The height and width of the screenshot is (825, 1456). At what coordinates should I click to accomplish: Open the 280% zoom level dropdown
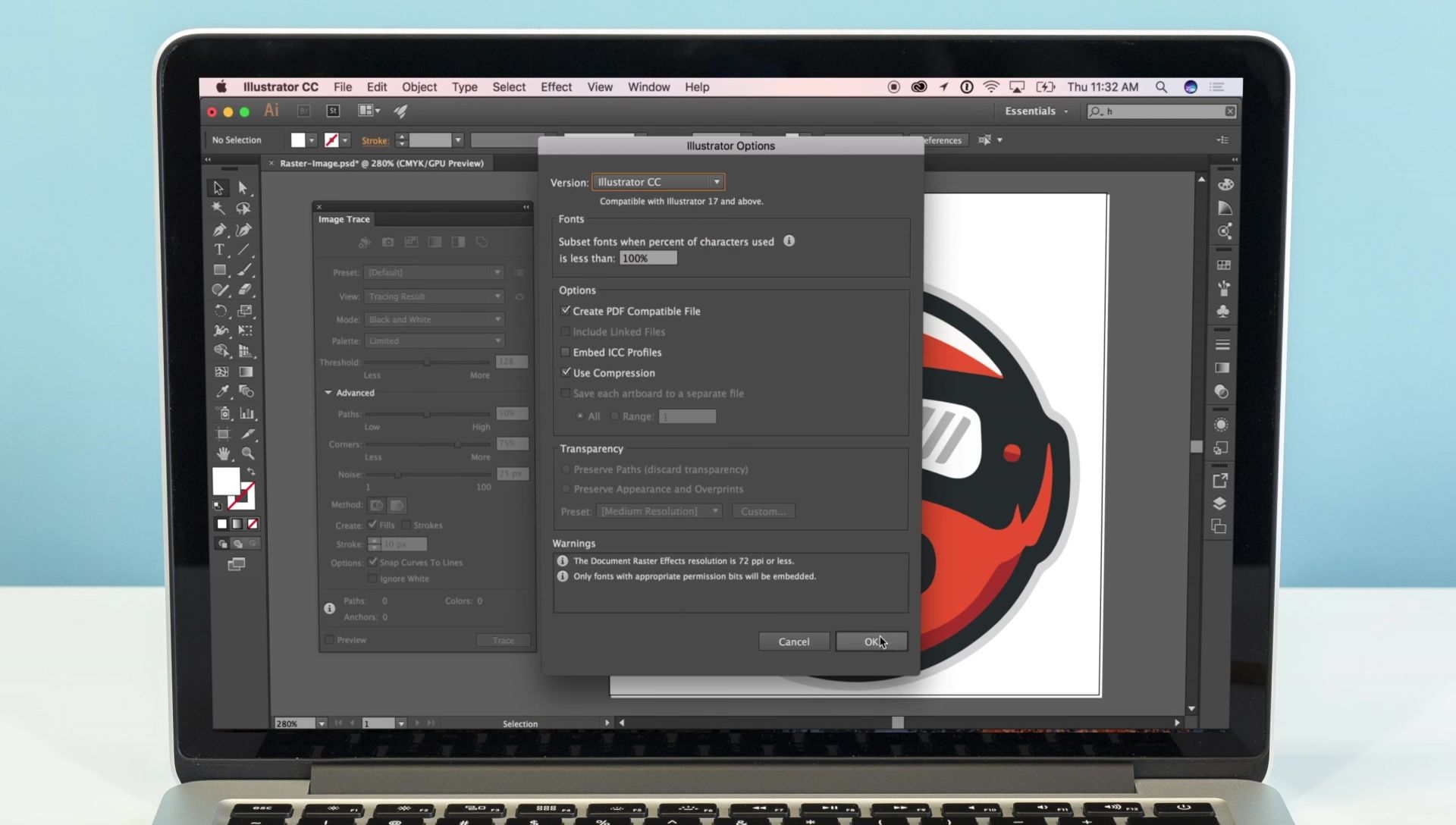[x=322, y=723]
